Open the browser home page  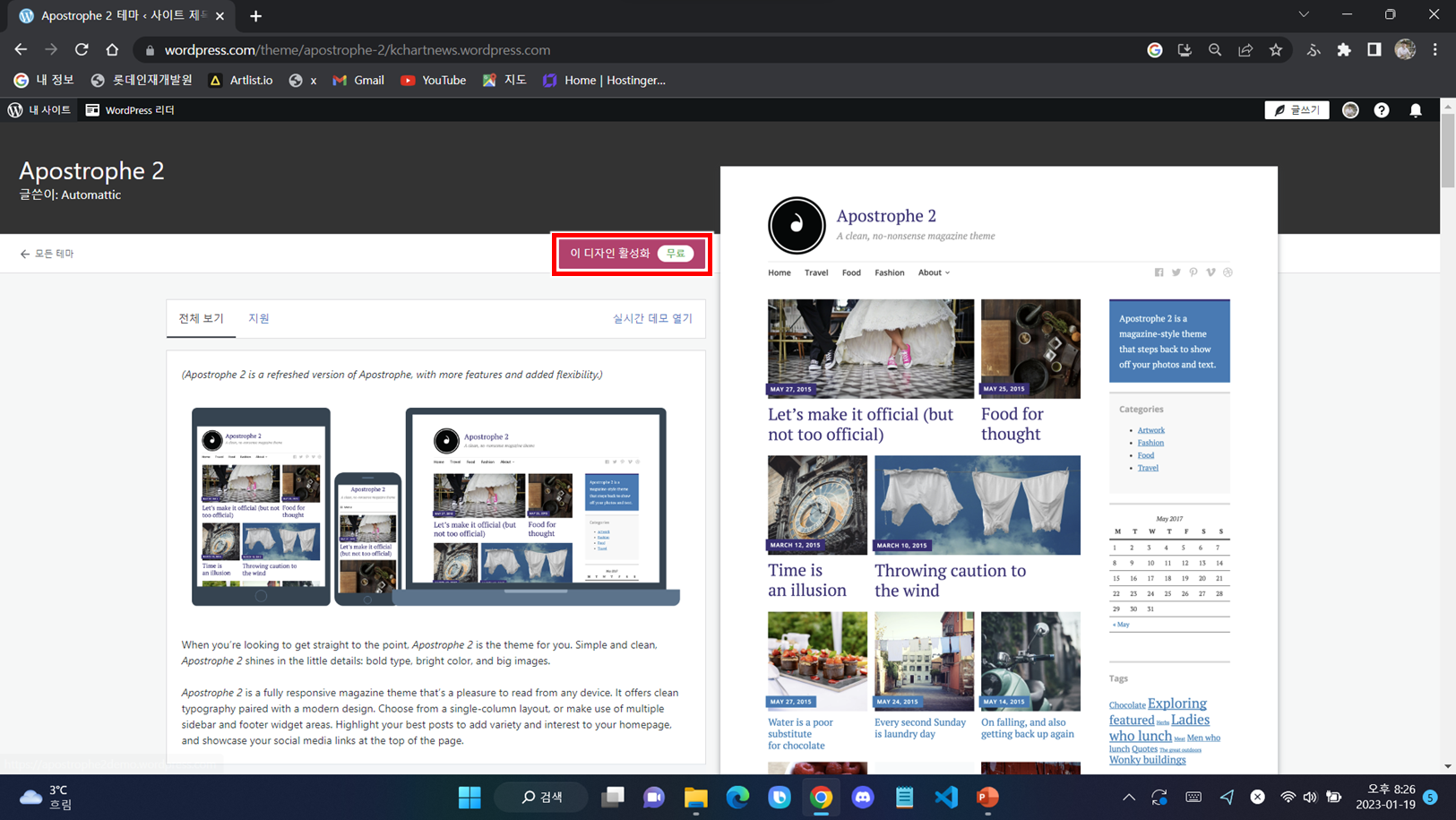pos(112,50)
